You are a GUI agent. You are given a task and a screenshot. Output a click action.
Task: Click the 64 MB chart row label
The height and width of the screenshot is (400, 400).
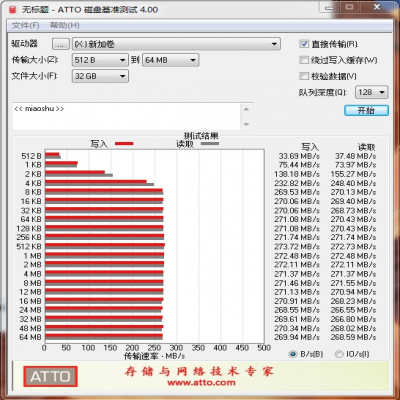click(x=30, y=337)
